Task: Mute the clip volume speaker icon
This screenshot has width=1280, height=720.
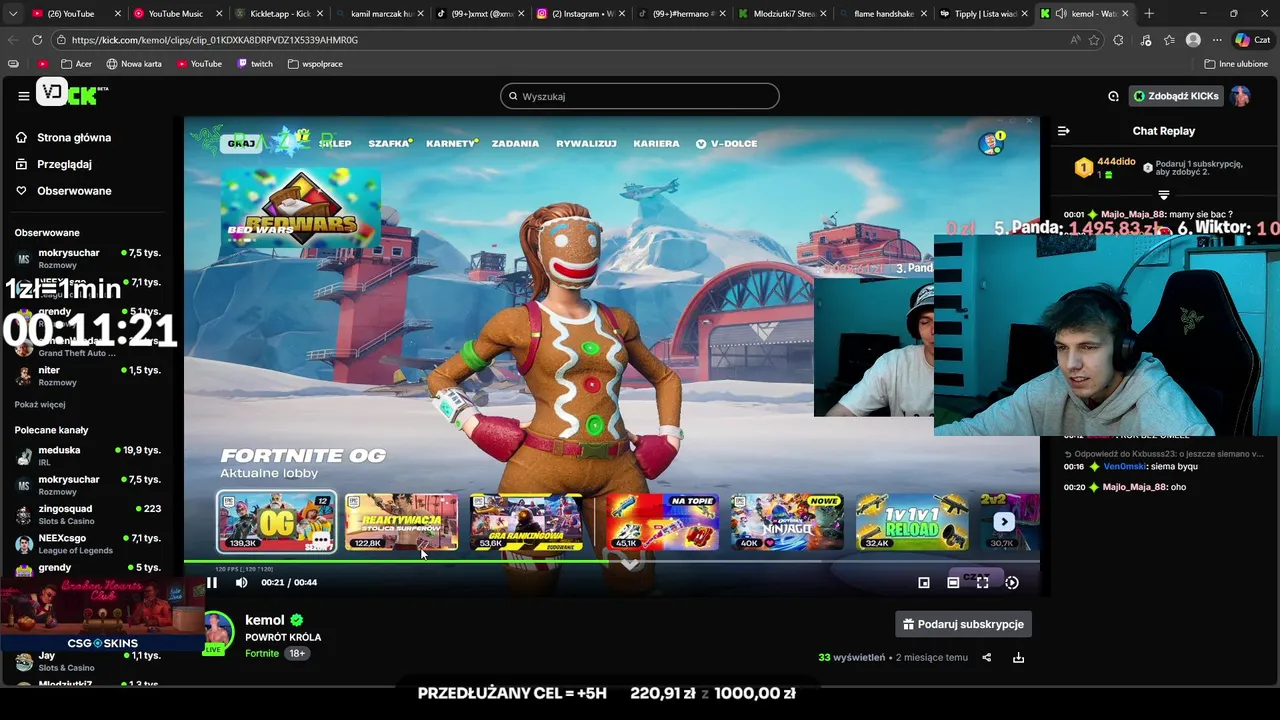Action: click(241, 582)
